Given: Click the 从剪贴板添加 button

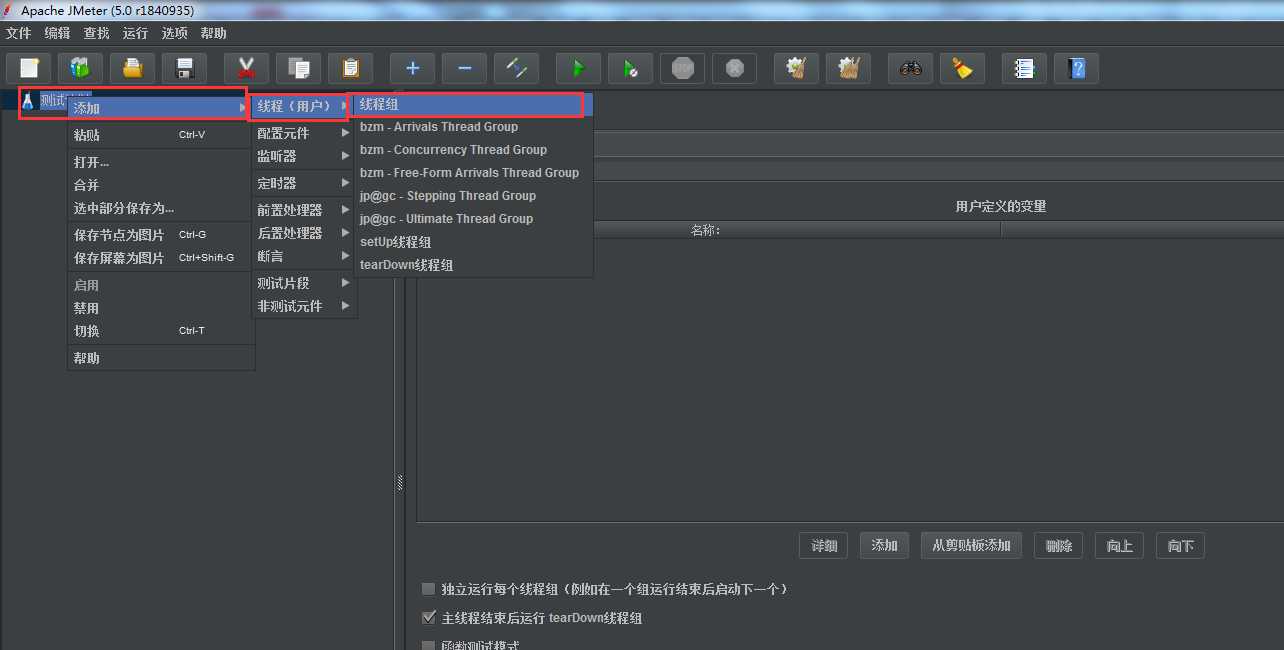Looking at the screenshot, I should [971, 546].
